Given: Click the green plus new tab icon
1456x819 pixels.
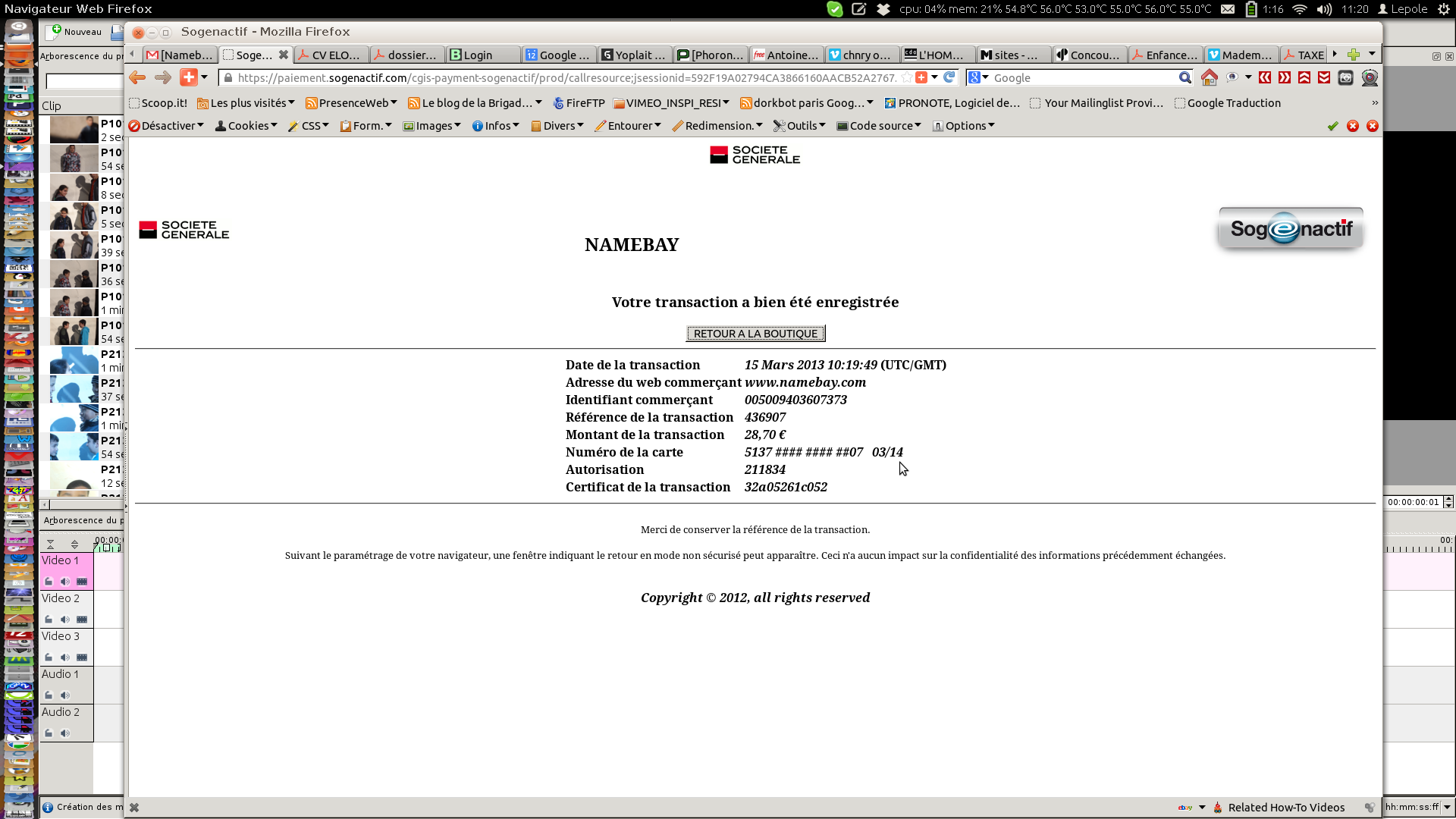Looking at the screenshot, I should [x=1354, y=55].
